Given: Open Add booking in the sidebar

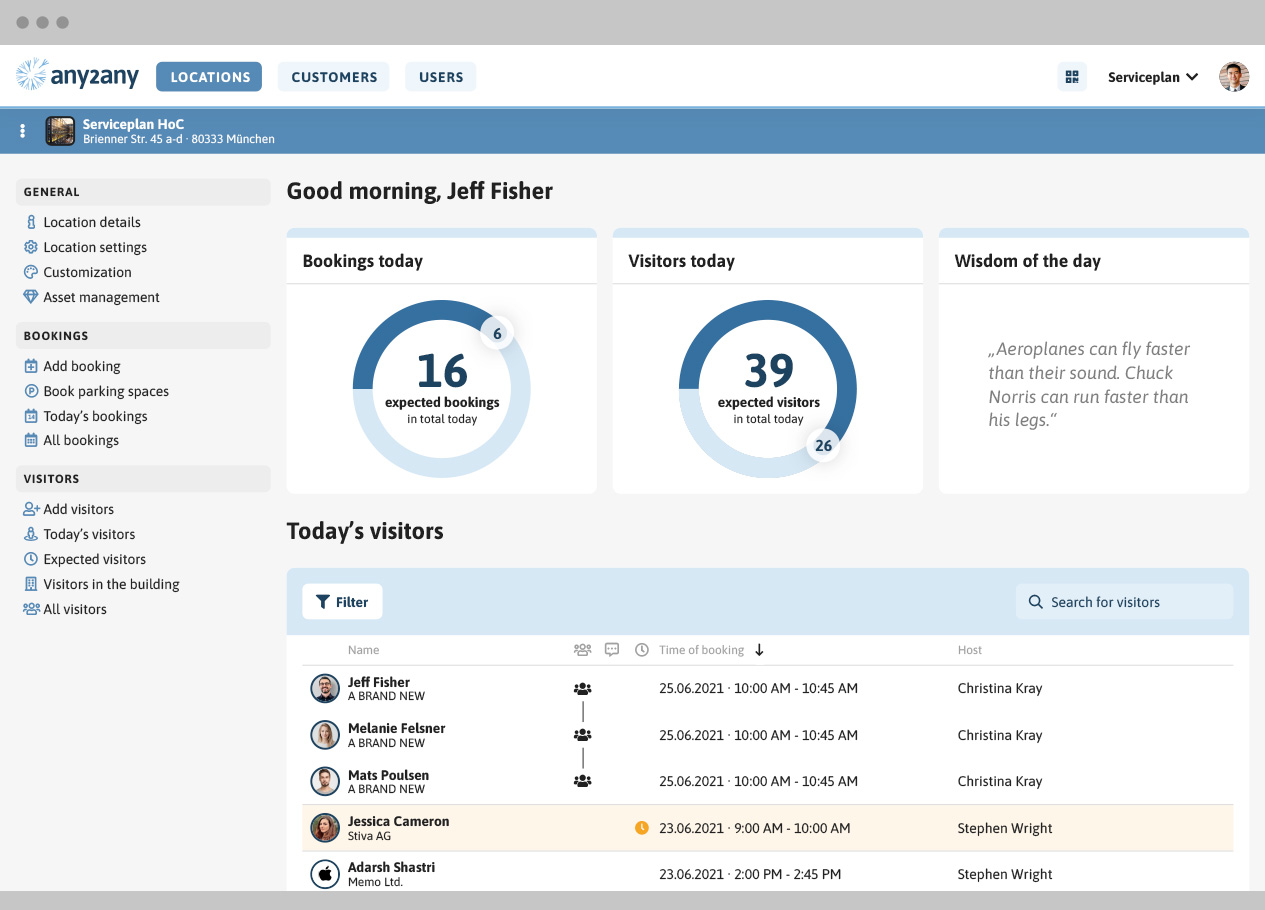Looking at the screenshot, I should [x=82, y=366].
